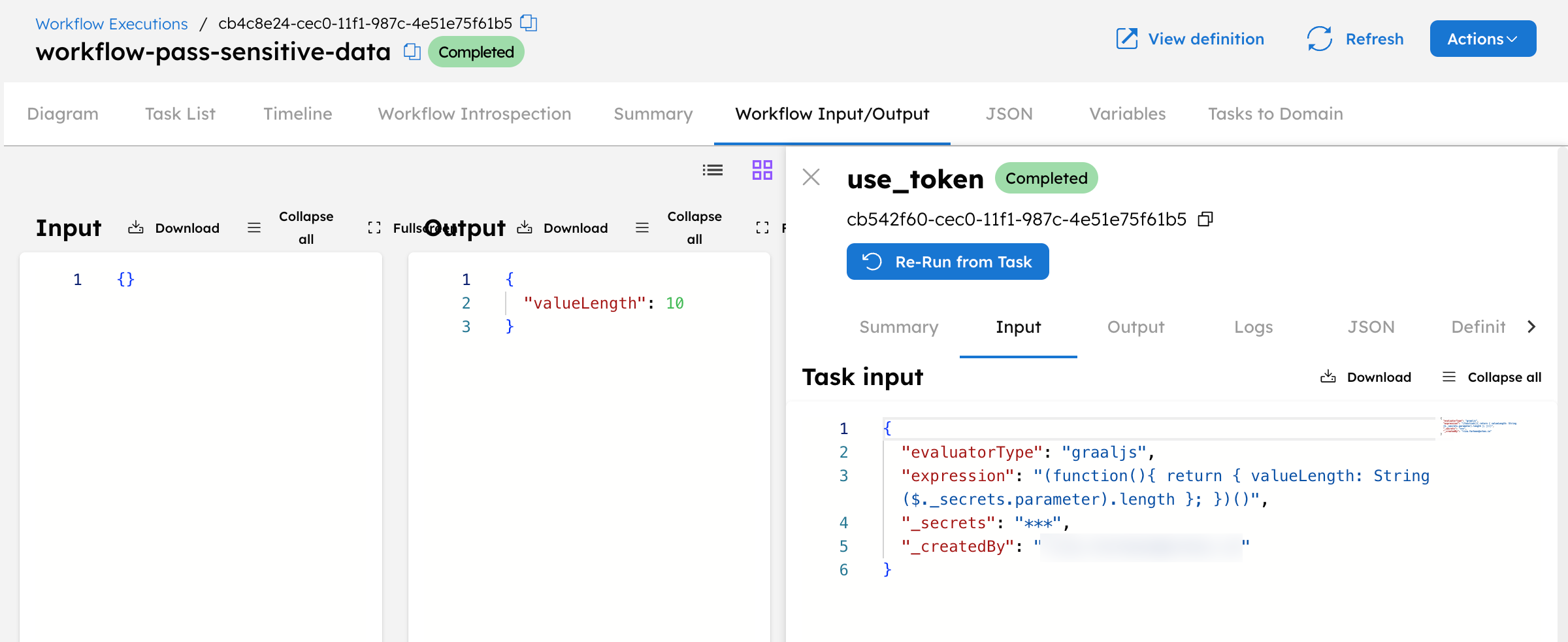Click the Completed badge beside use_token
Viewport: 1568px width, 642px height.
1046,178
